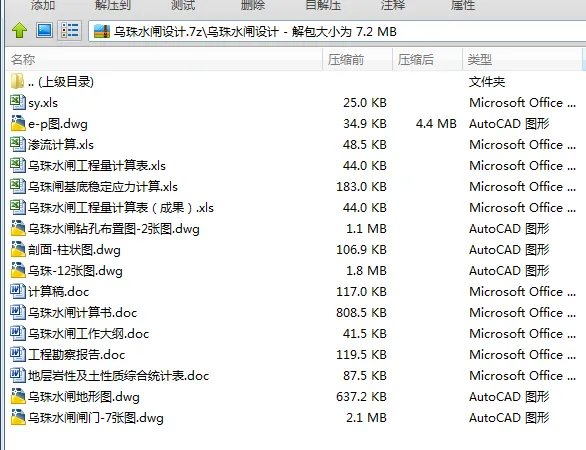
Task: Click AutoCAD icon for 乌珠-12张图.dwg
Action: pos(18,270)
